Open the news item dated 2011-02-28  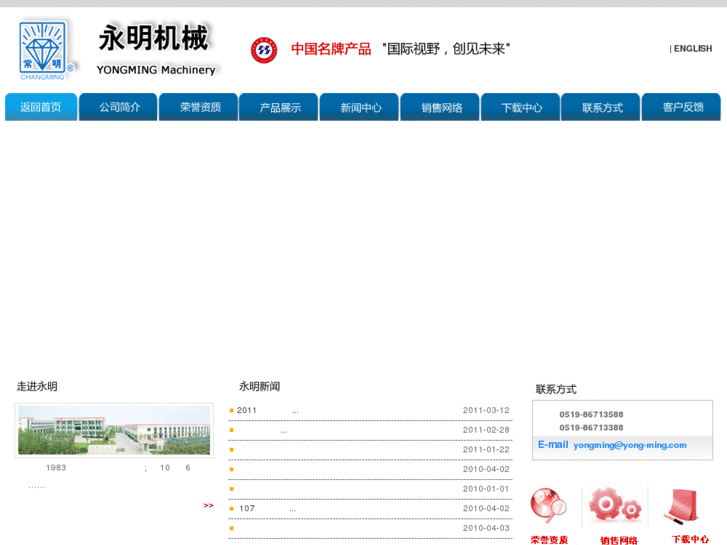click(x=370, y=430)
